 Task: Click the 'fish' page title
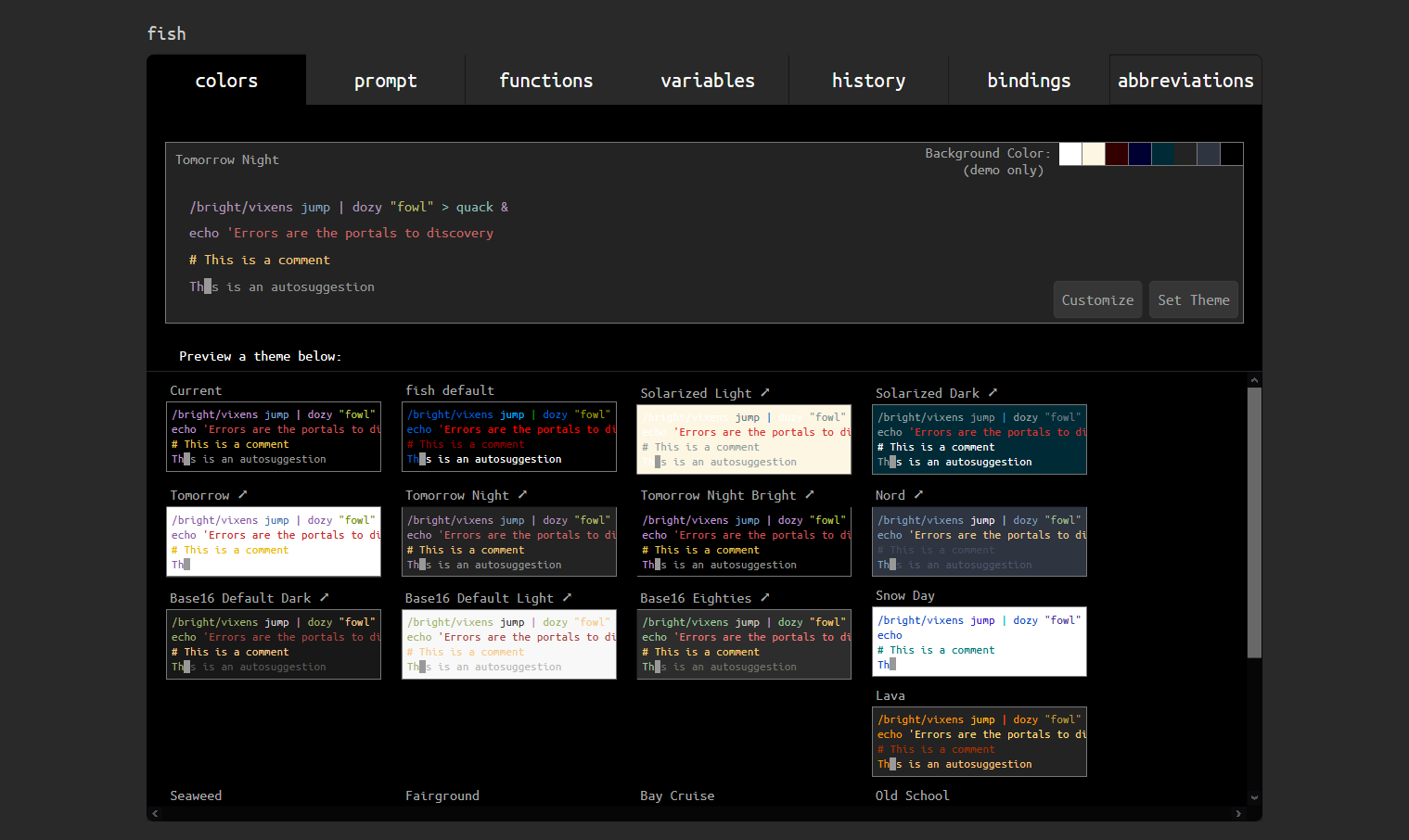[167, 33]
